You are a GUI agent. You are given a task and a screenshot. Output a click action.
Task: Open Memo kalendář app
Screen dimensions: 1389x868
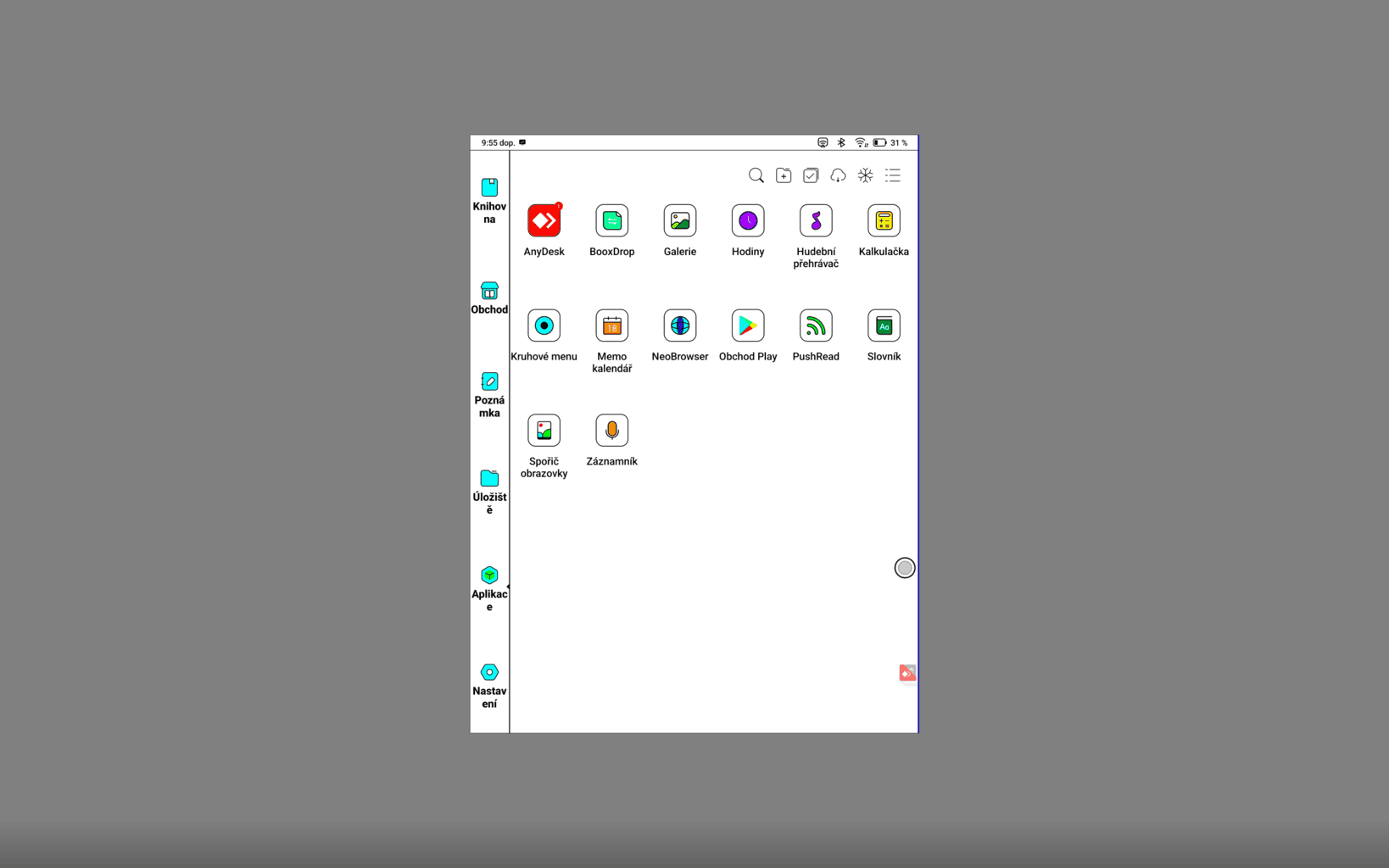pos(611,326)
